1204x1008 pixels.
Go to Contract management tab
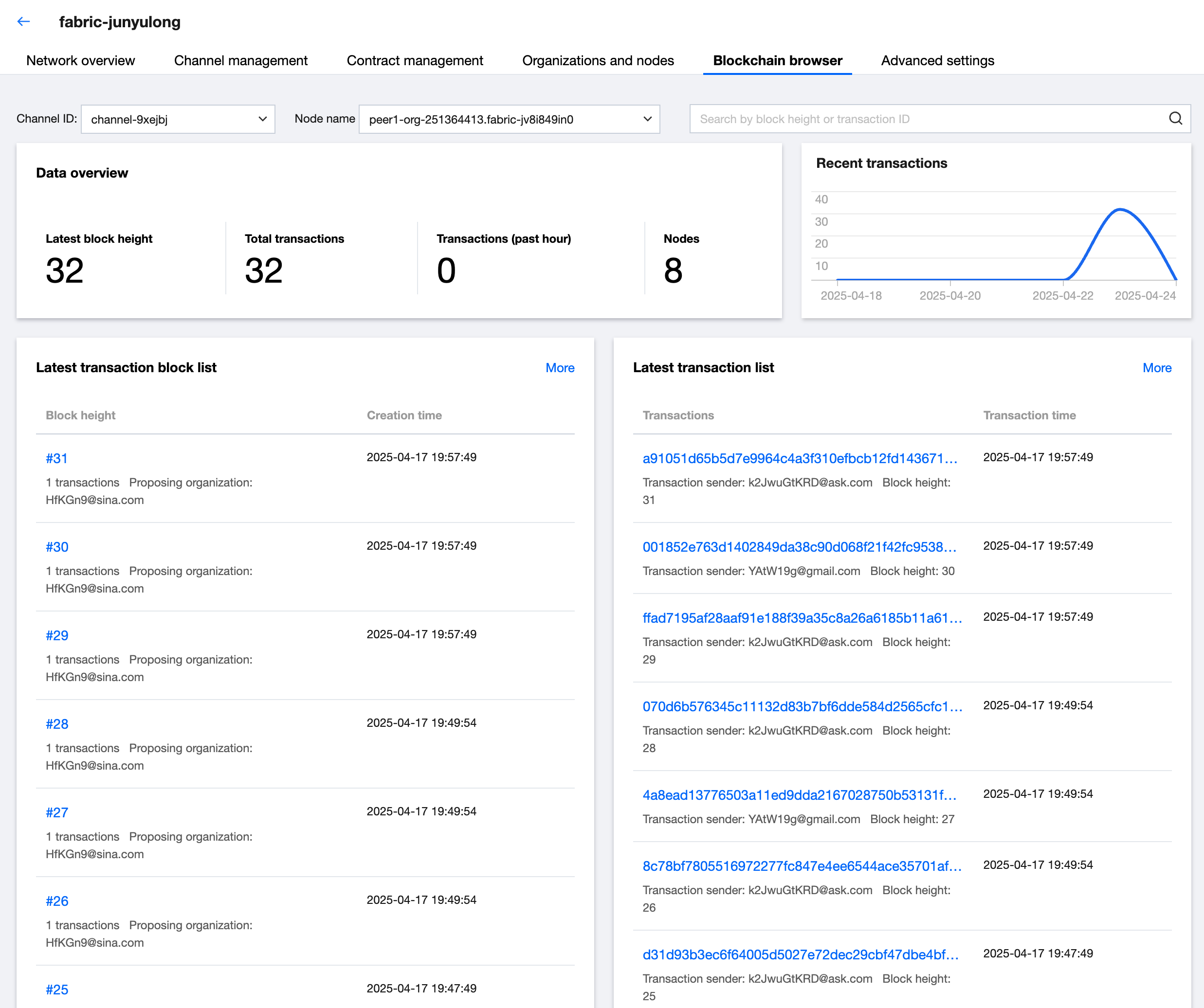tap(415, 61)
